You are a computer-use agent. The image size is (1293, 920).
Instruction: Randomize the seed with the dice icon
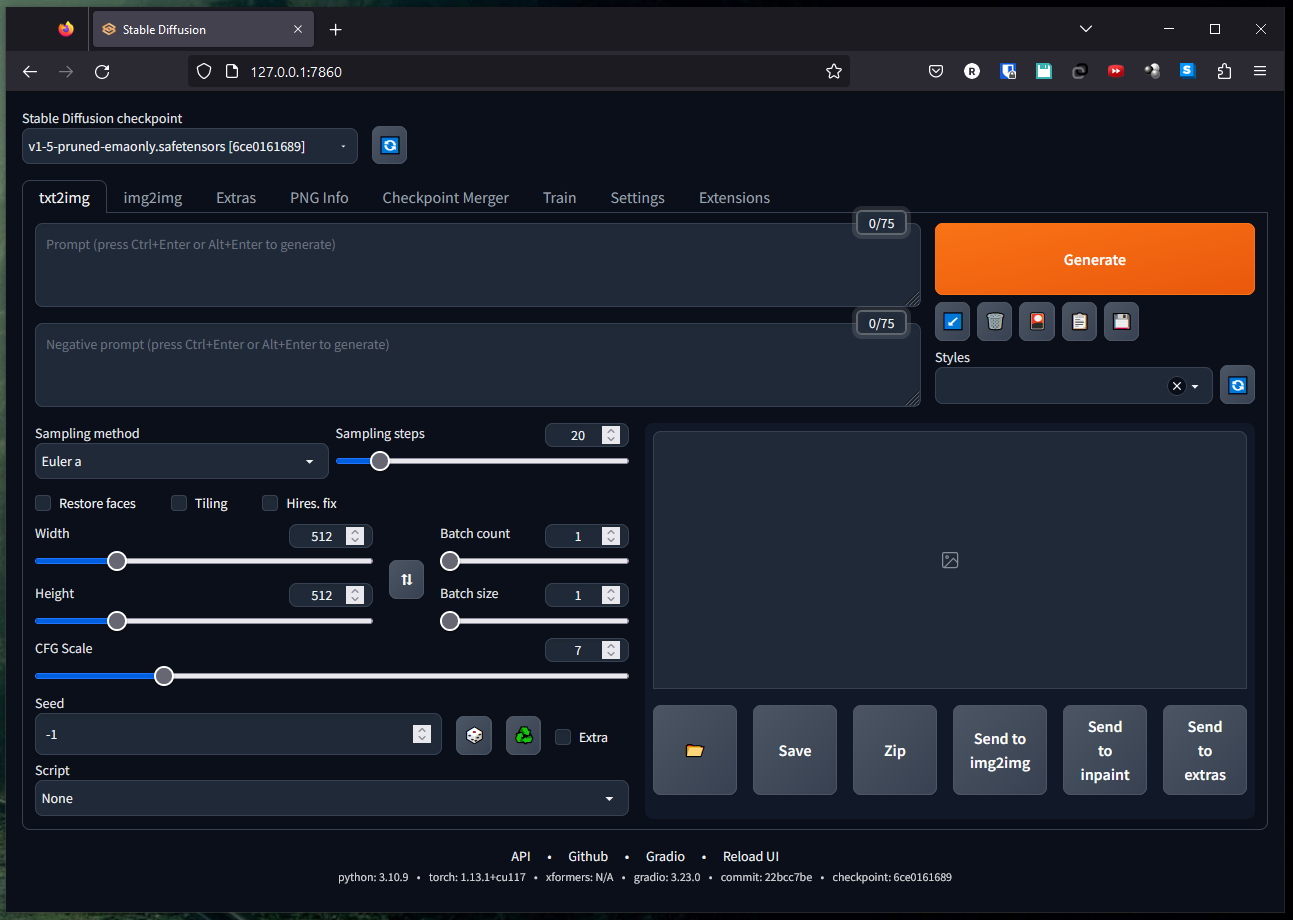tap(474, 735)
